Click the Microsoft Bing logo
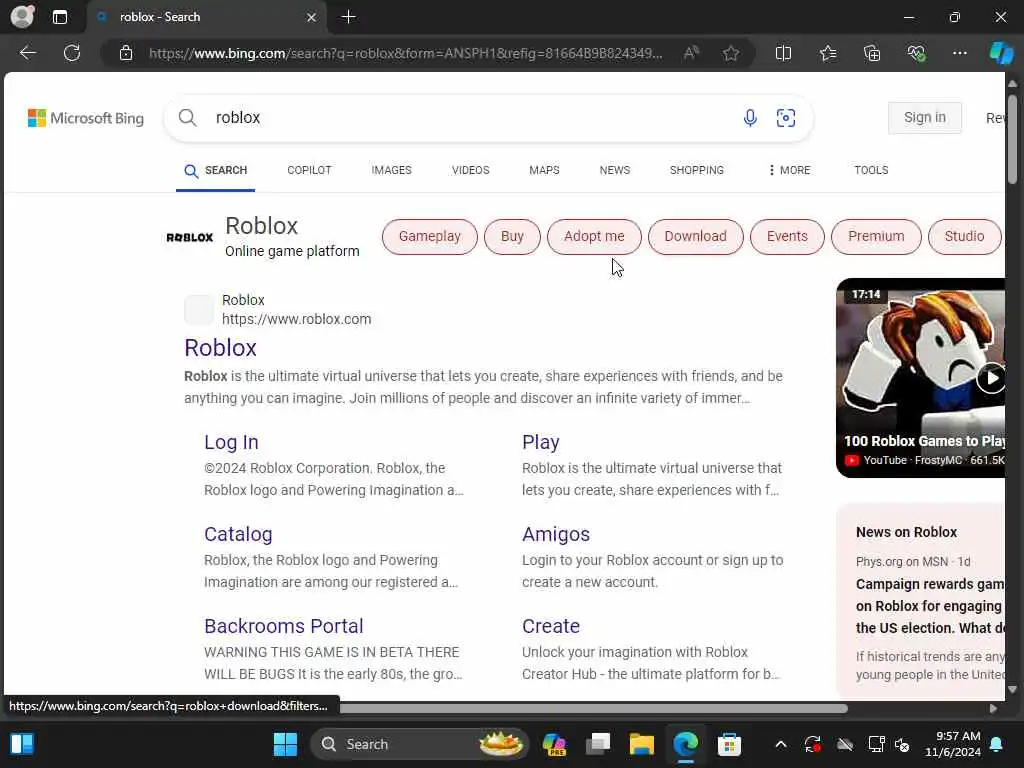1024x768 pixels. 86,118
